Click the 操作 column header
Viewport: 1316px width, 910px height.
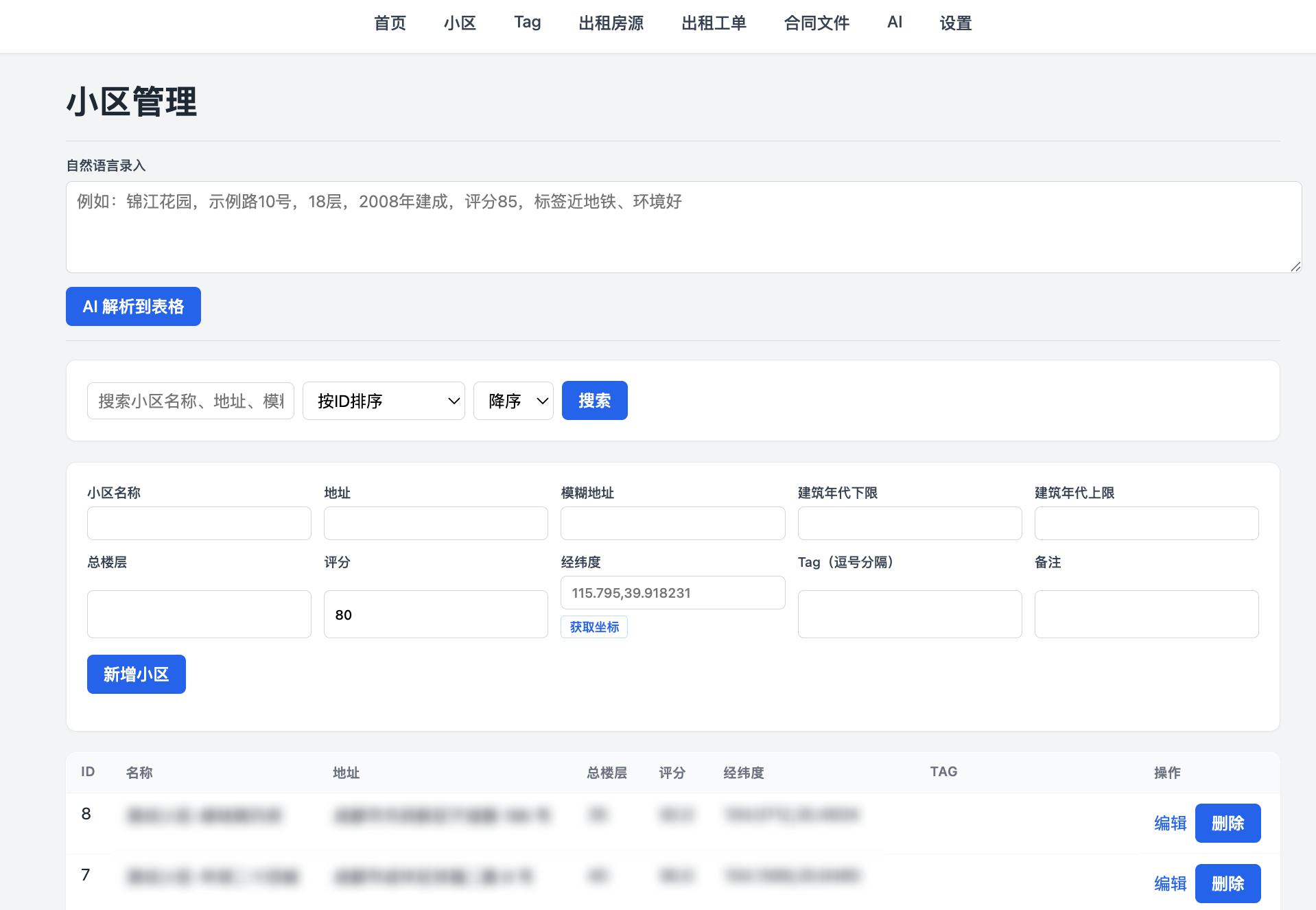pyautogui.click(x=1167, y=773)
